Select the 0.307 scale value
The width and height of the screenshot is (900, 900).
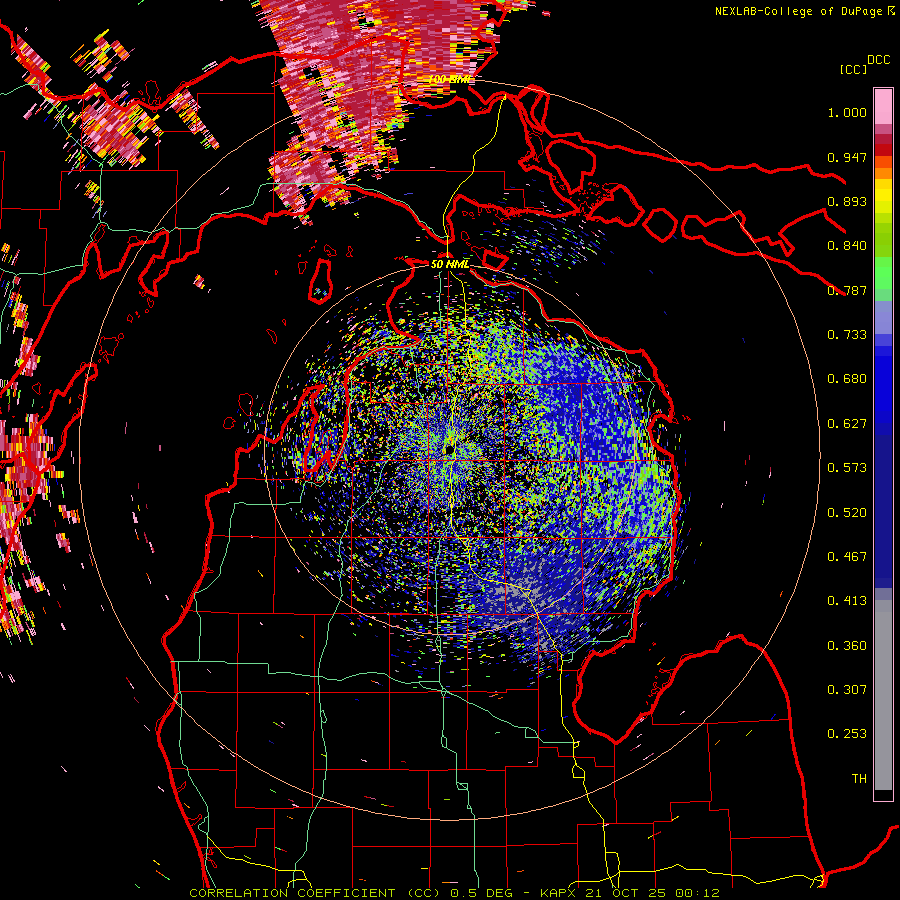[x=847, y=690]
